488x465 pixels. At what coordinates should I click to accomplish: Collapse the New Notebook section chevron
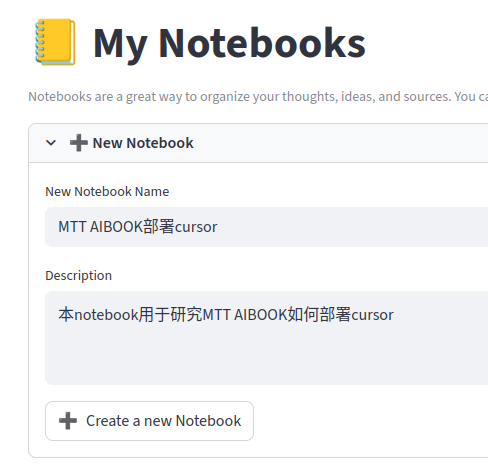click(51, 143)
